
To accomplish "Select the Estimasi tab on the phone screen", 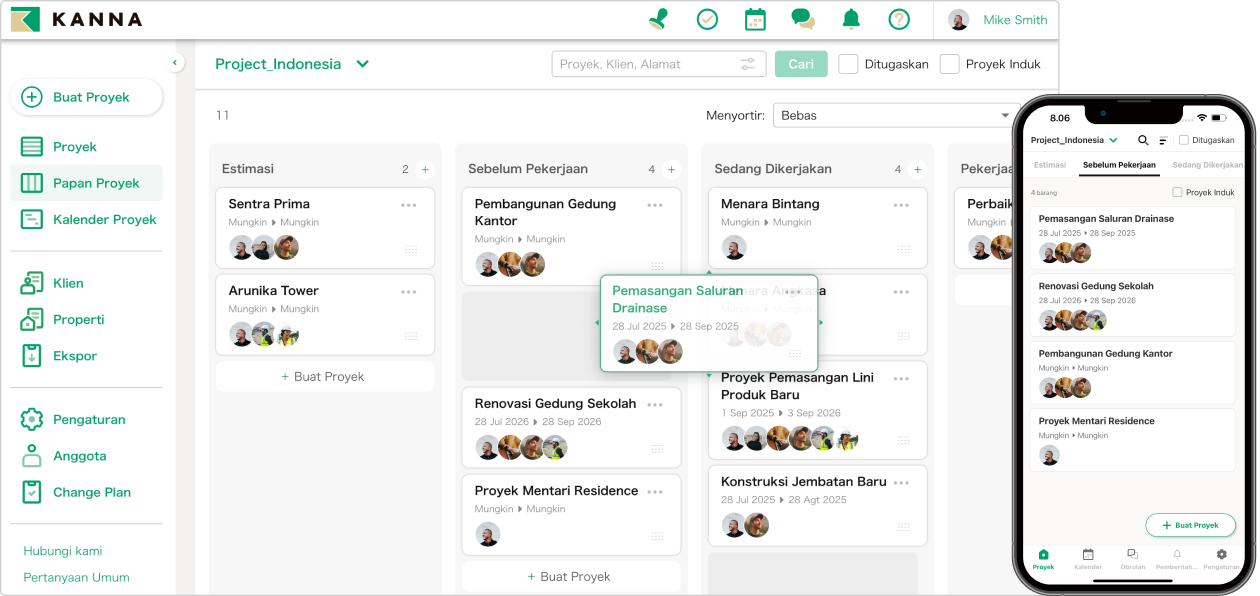I will coord(1050,165).
